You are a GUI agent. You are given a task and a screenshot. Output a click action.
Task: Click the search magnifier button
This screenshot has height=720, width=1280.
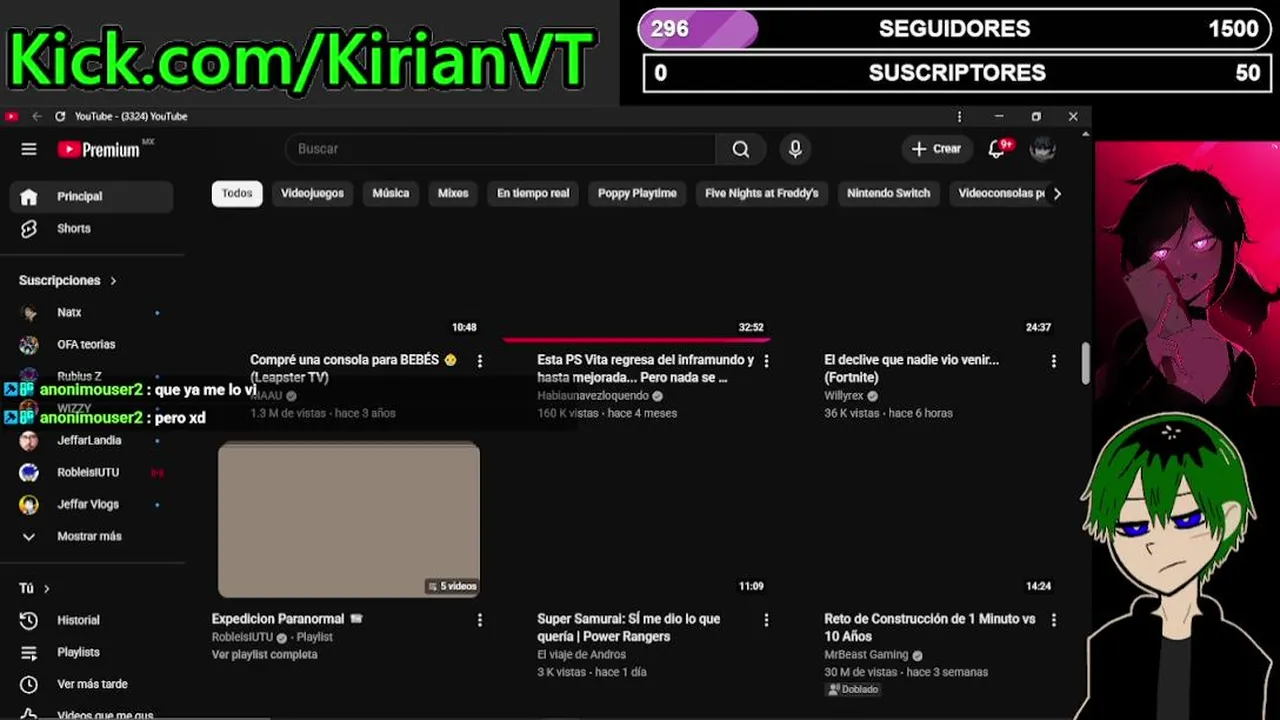point(741,149)
